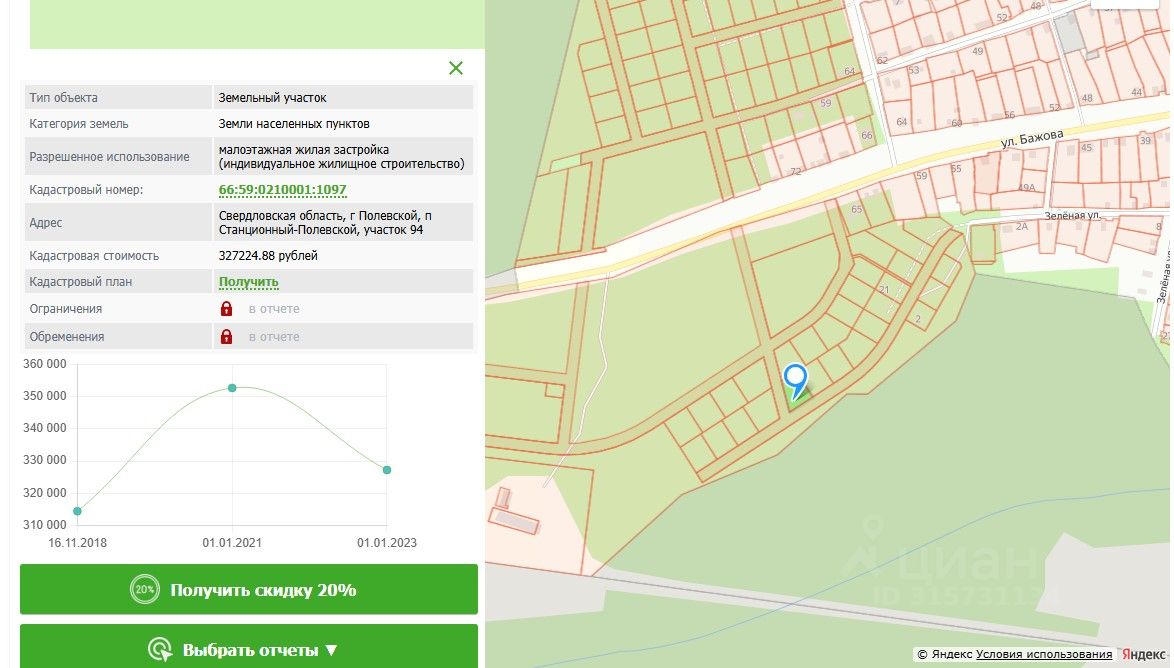Select the 16.11.2018 chart data point
This screenshot has height=668, width=1174.
coord(77,511)
